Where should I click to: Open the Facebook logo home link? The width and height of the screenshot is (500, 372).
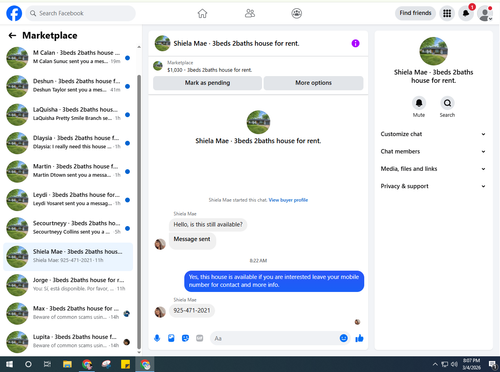point(14,13)
